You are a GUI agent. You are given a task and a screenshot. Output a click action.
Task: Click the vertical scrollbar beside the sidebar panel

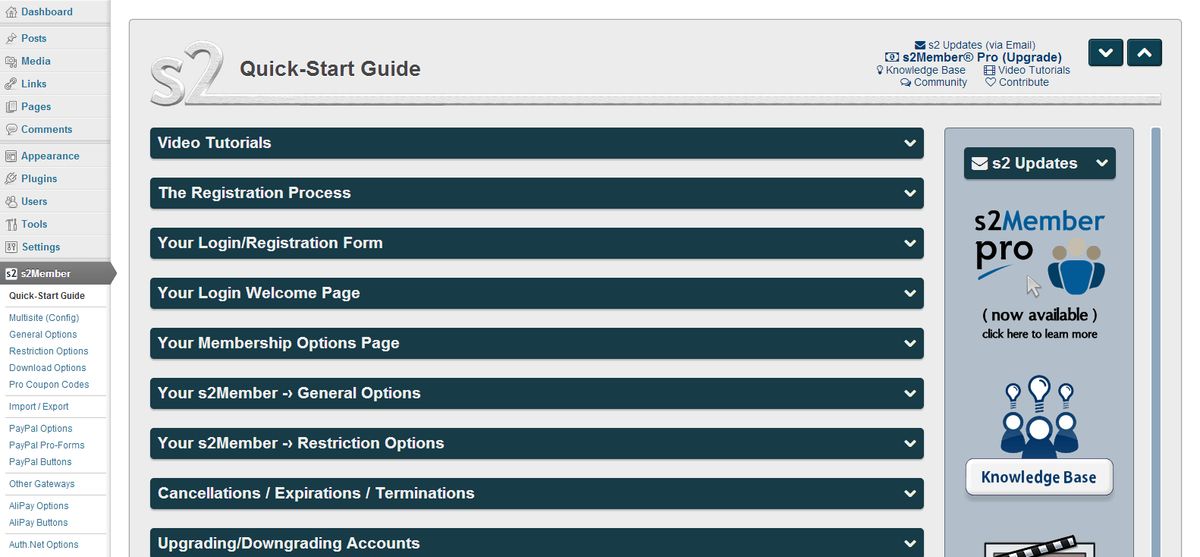click(1156, 340)
